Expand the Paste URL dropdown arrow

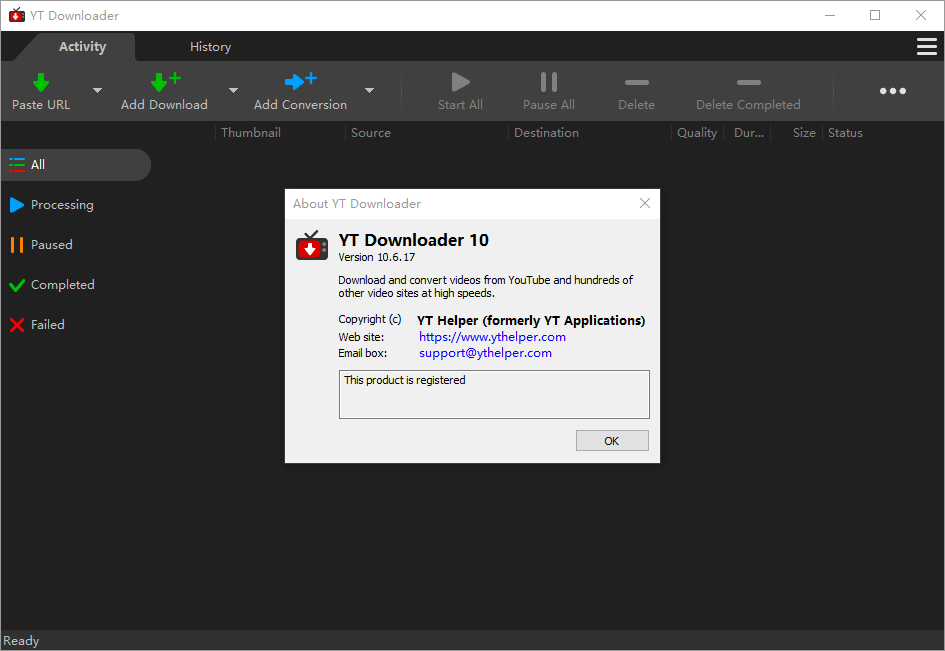click(97, 90)
